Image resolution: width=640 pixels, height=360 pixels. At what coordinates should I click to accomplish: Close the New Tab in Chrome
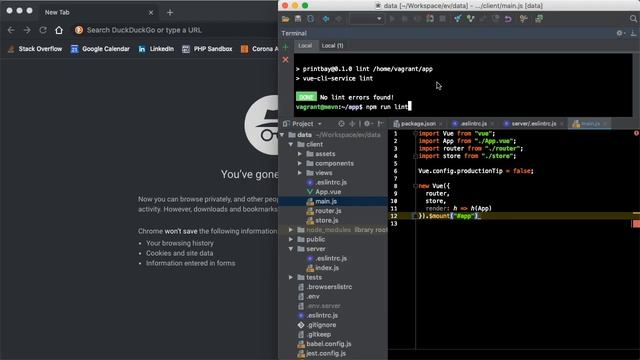click(151, 13)
